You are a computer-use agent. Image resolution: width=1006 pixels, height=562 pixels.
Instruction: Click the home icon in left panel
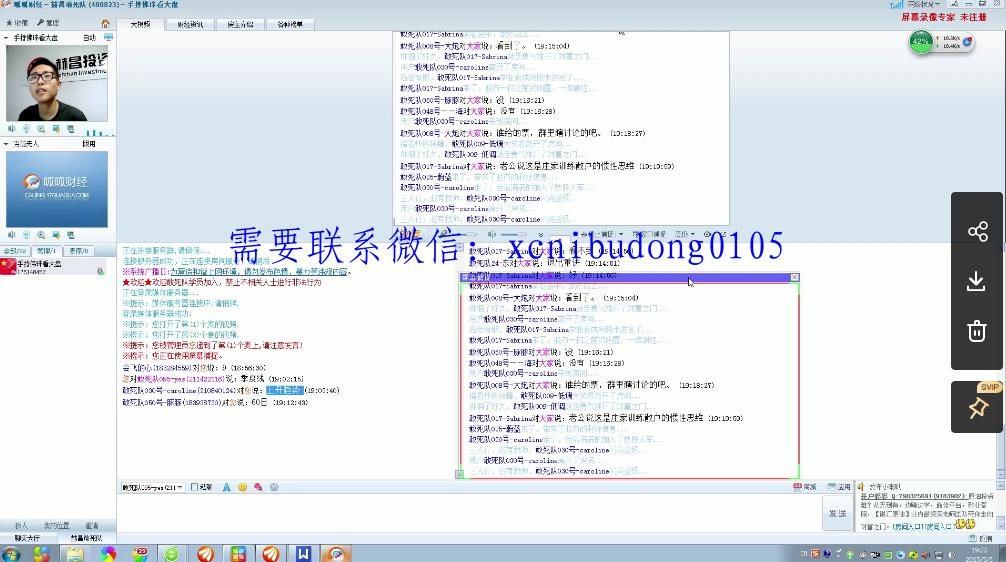(106, 23)
